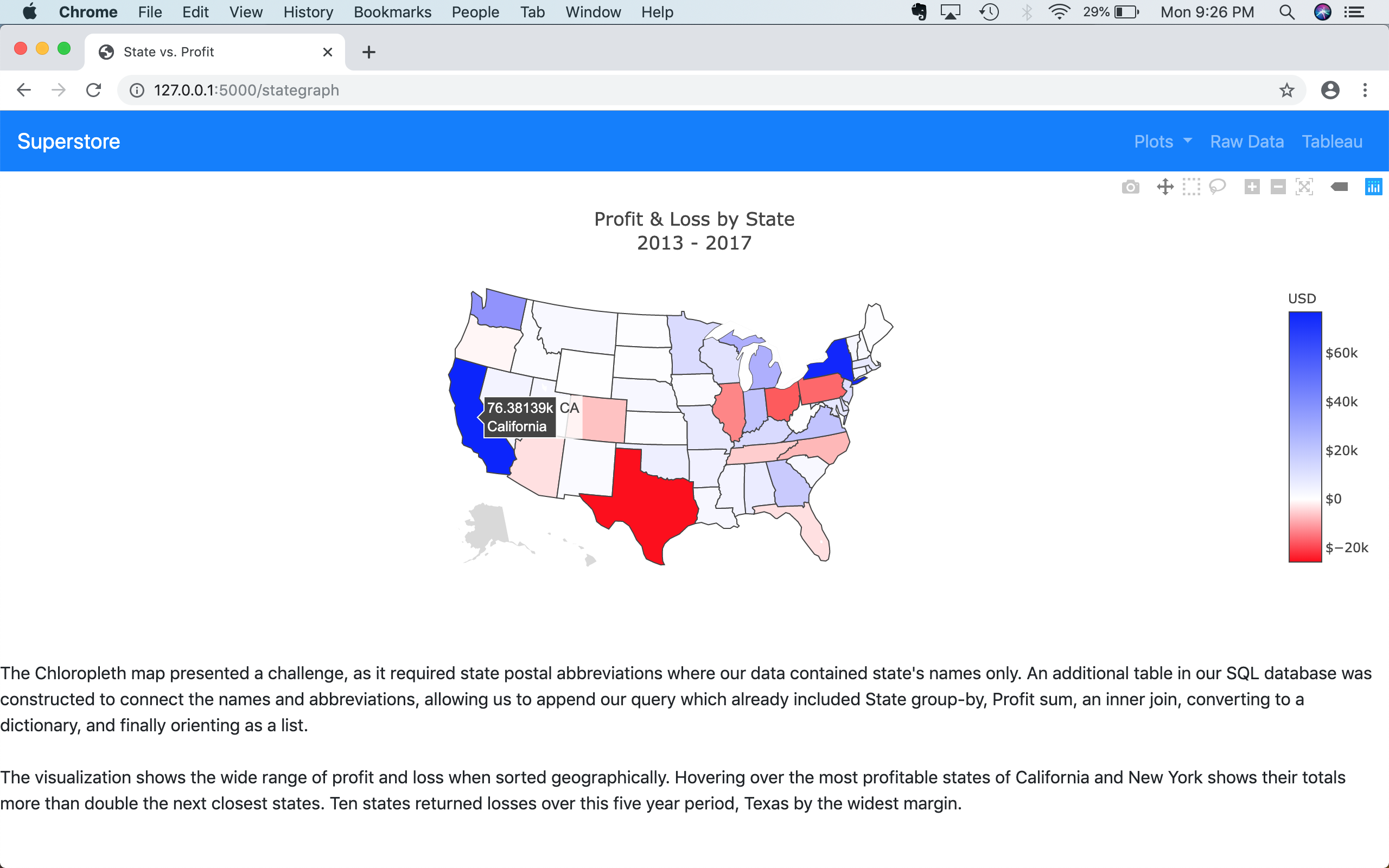1389x868 pixels.
Task: Zoom out with the minus icon
Action: [x=1278, y=187]
